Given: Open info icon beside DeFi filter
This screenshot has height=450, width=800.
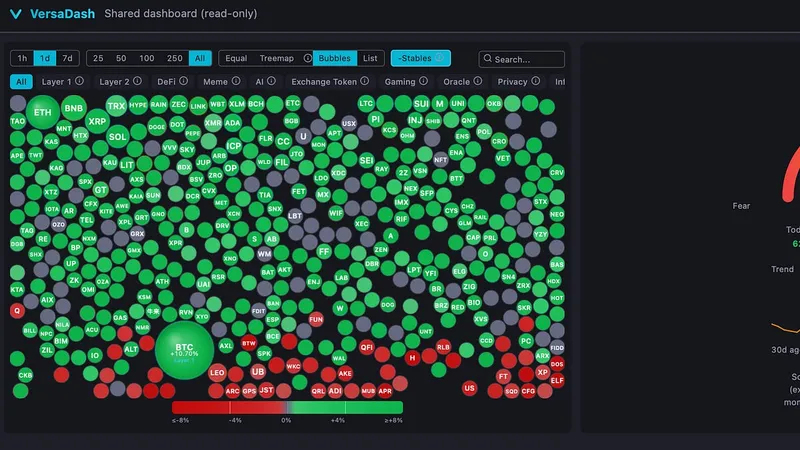Looking at the screenshot, I should pyautogui.click(x=184, y=81).
